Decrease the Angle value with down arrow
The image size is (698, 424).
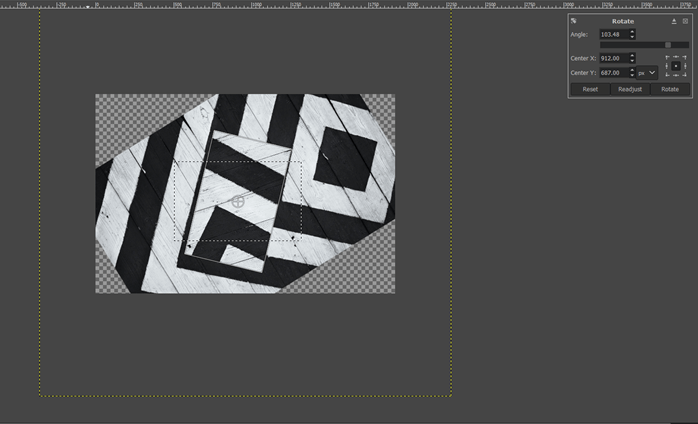click(632, 37)
